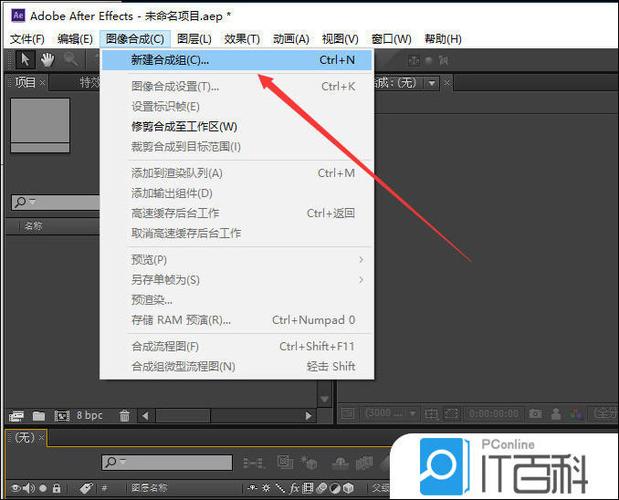Toggle video eye column in timeline header

[x=15, y=489]
